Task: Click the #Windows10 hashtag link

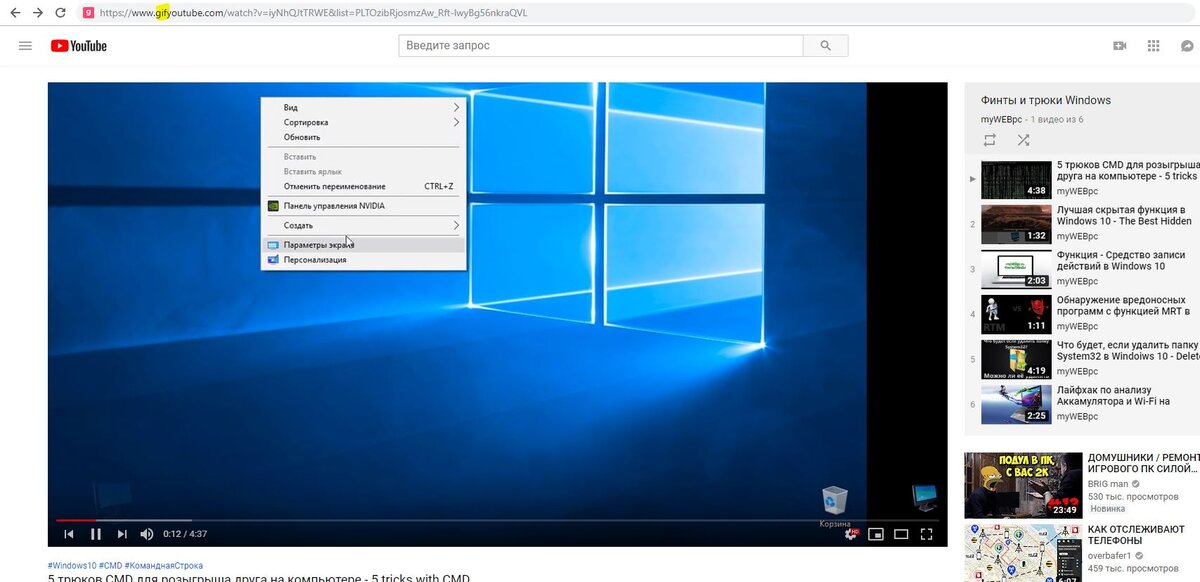Action: pos(71,566)
